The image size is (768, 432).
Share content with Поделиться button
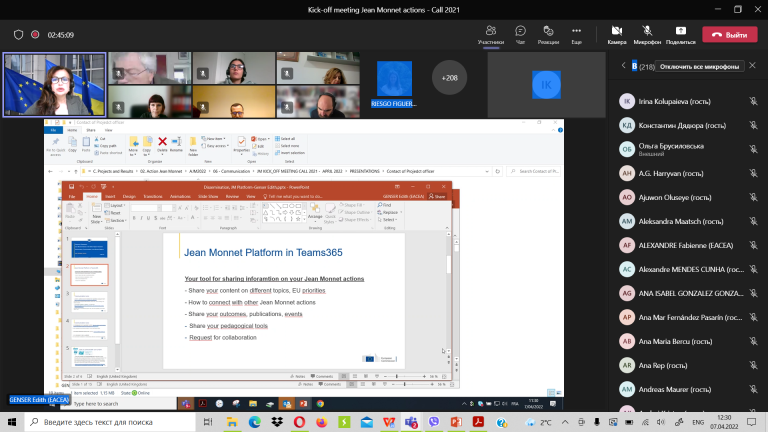[680, 35]
